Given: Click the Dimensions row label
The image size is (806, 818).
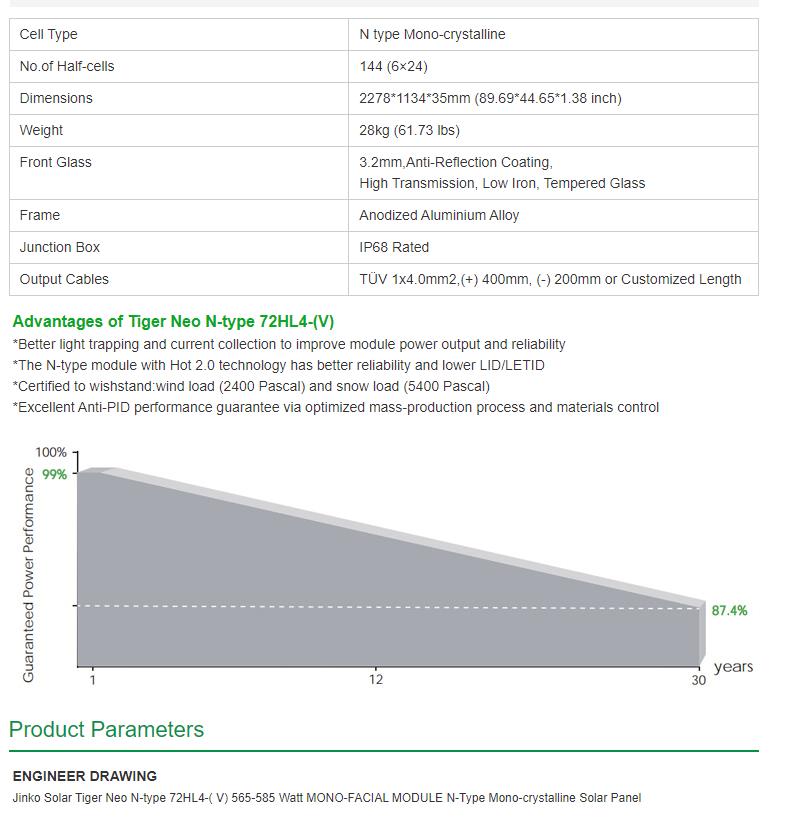Looking at the screenshot, I should coord(56,98).
